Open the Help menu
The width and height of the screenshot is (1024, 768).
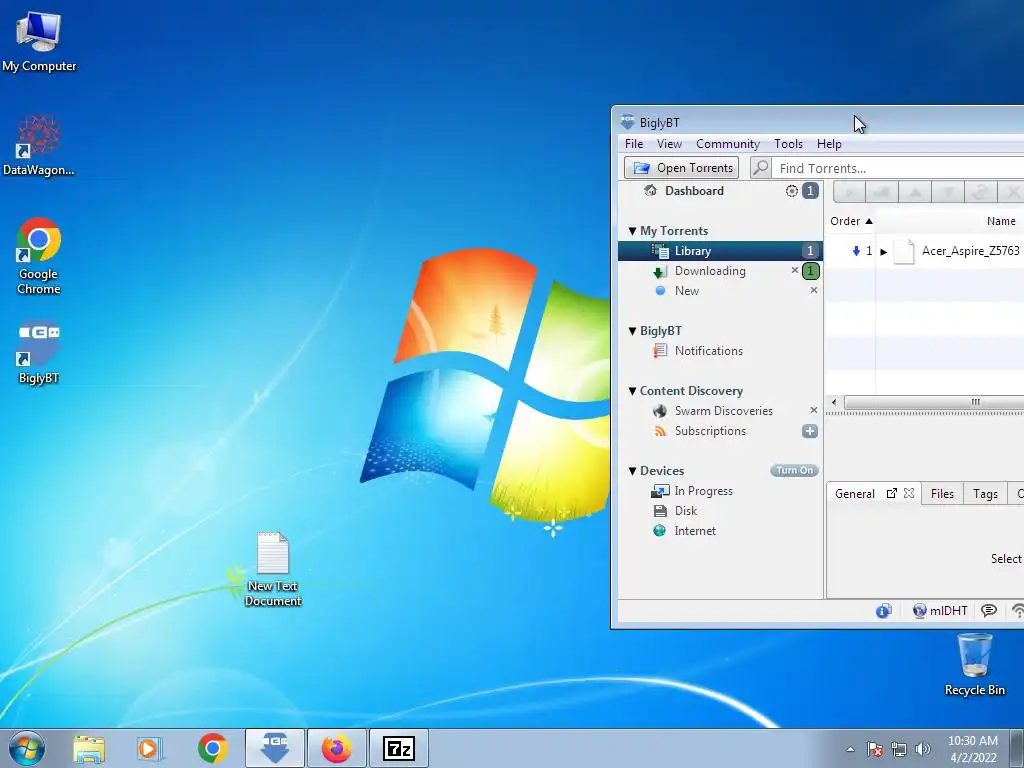pyautogui.click(x=829, y=144)
